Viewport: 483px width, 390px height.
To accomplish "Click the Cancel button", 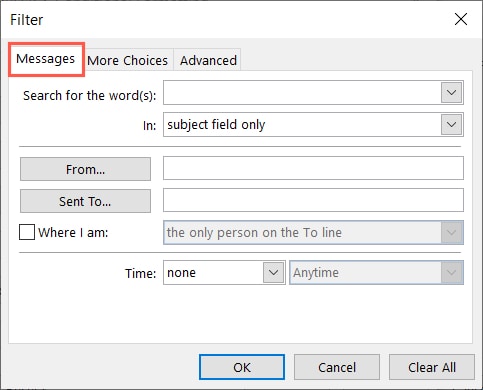I will click(337, 367).
